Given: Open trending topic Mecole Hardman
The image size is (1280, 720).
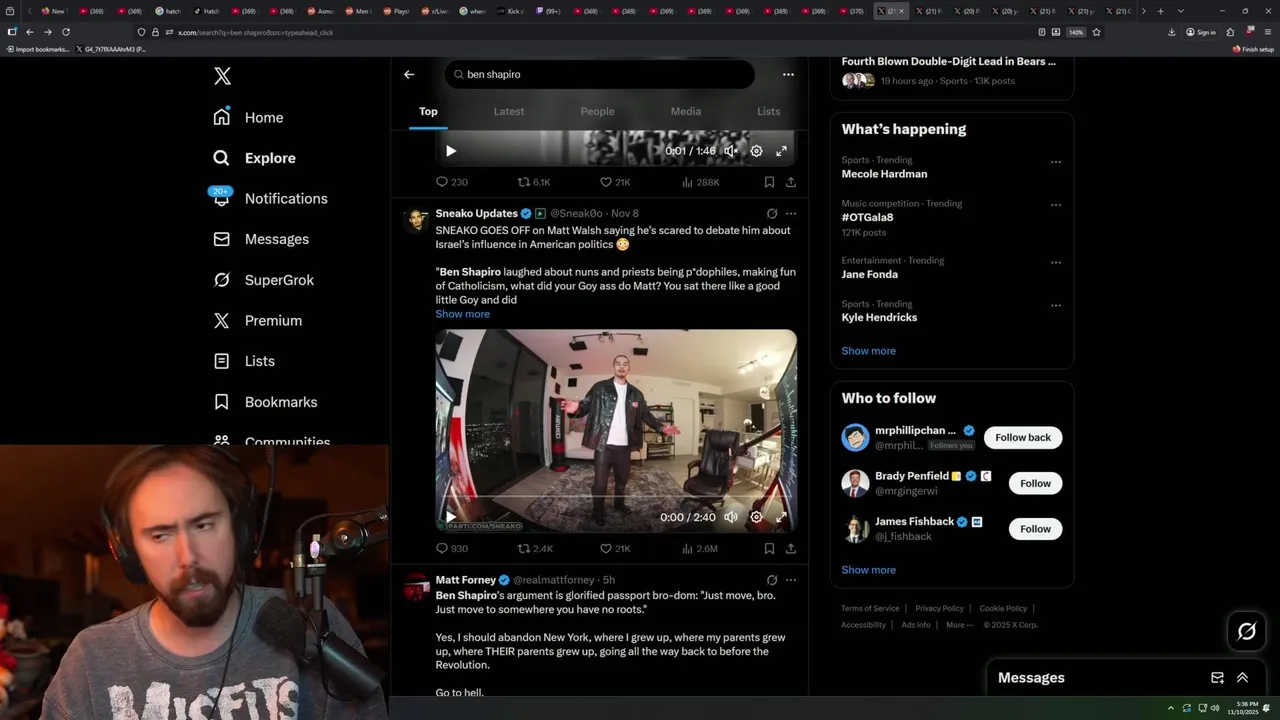Looking at the screenshot, I should [884, 174].
